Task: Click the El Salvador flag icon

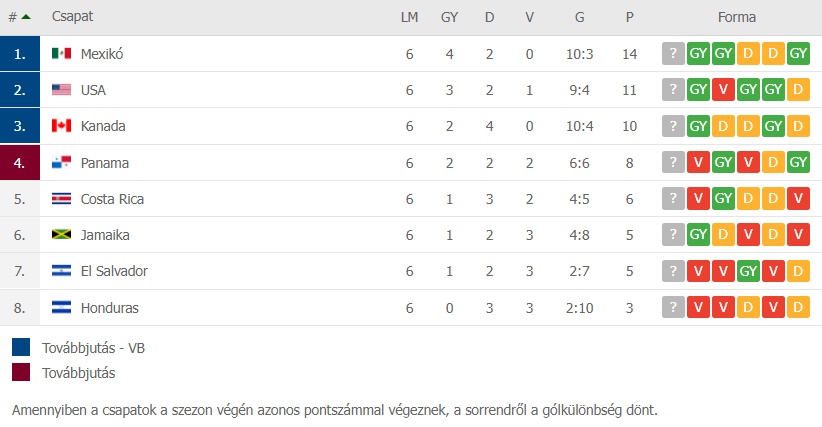Action: [61, 271]
